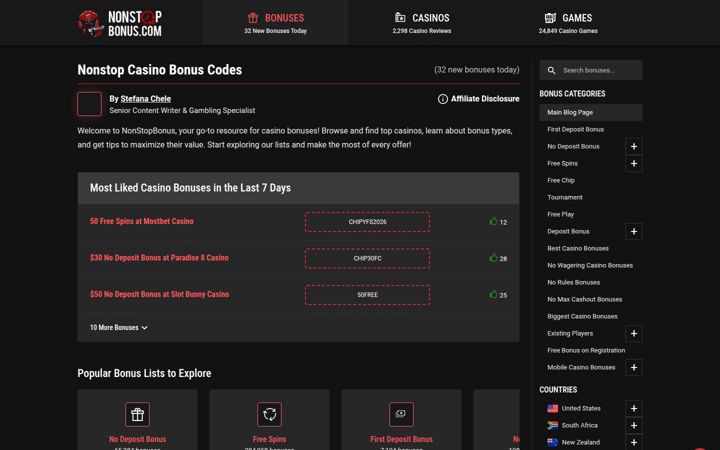720x450 pixels.
Task: Click the New Zealand flag icon
Action: tap(553, 442)
